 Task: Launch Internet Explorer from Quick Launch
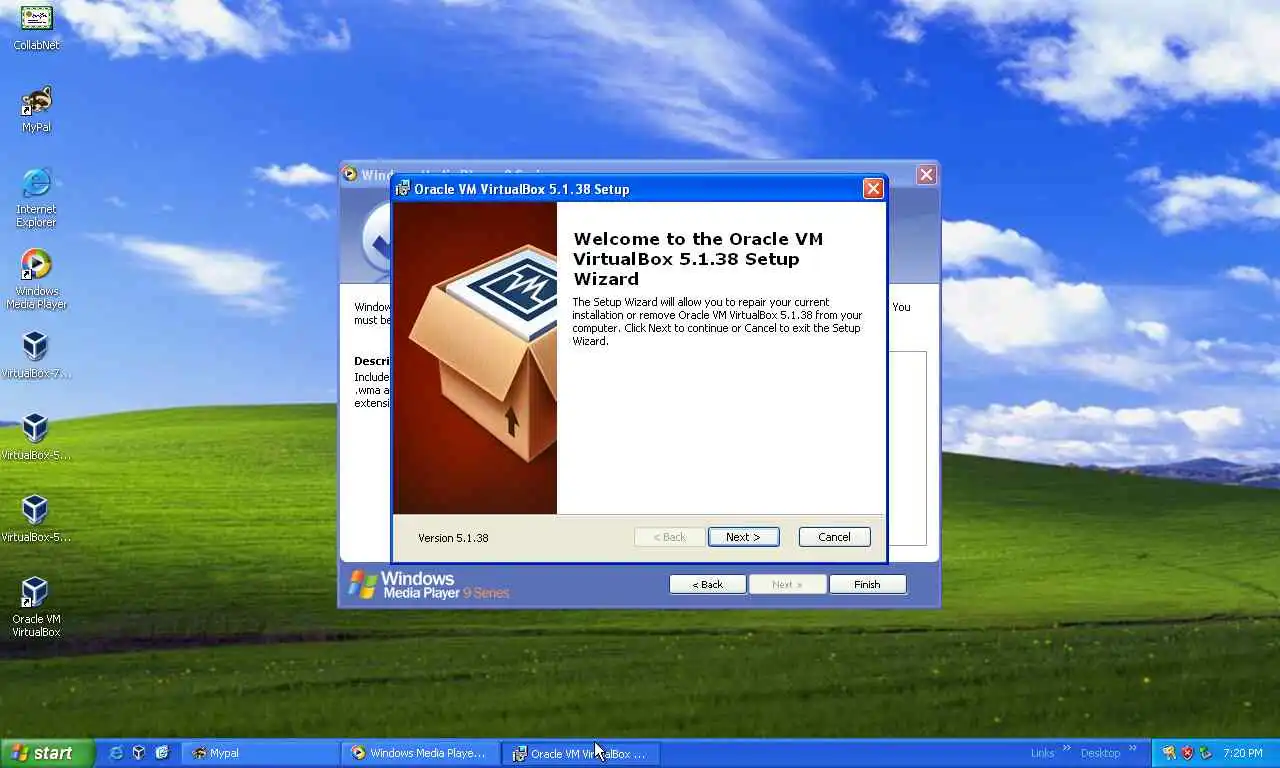tap(116, 753)
